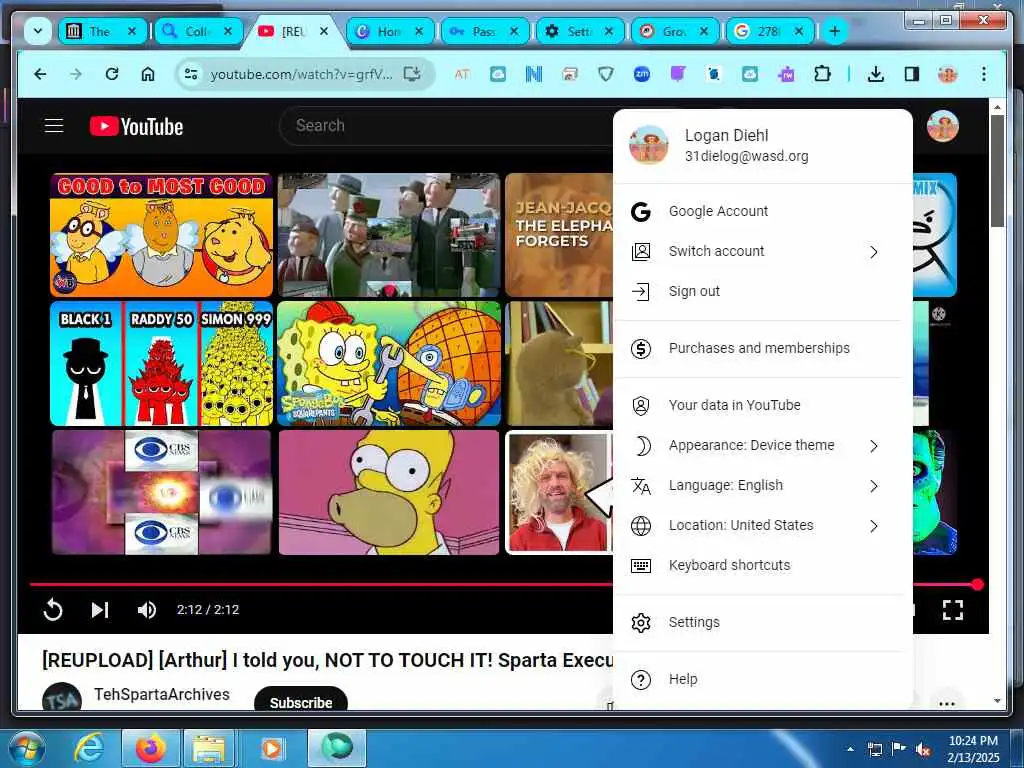The height and width of the screenshot is (768, 1024).
Task: Open the GOOD to MOST GOOD video thumbnail
Action: pos(161,235)
